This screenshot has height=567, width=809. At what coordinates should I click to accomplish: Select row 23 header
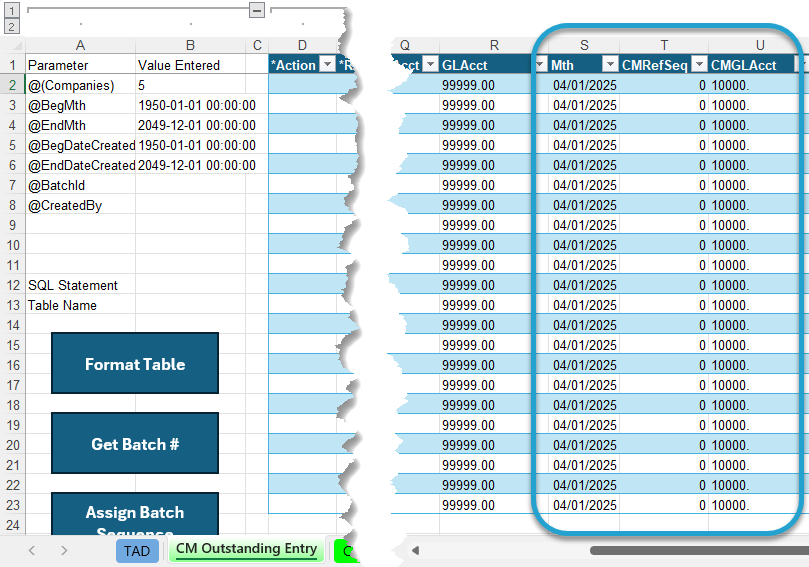point(13,505)
